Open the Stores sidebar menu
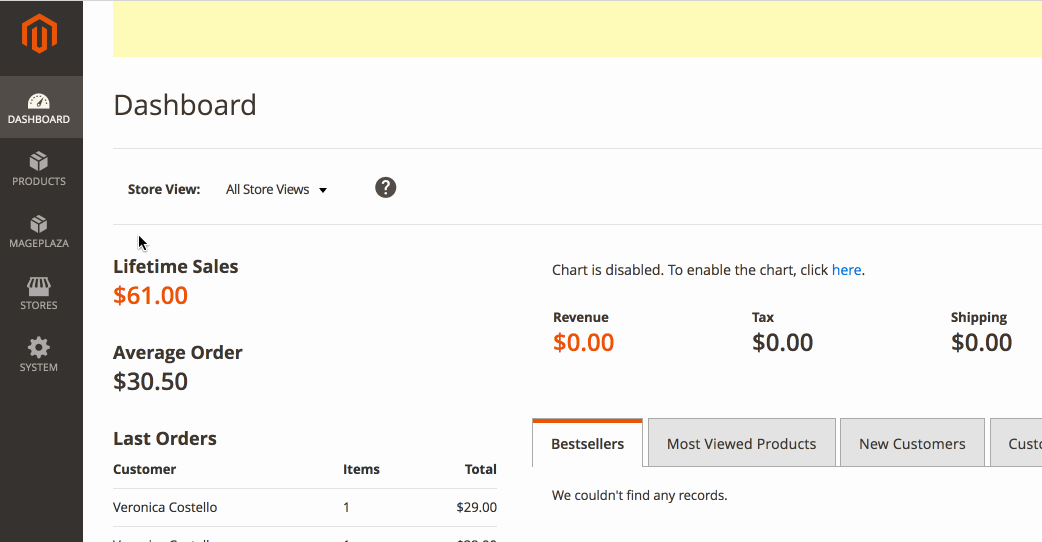The height and width of the screenshot is (542, 1042). coord(41,293)
